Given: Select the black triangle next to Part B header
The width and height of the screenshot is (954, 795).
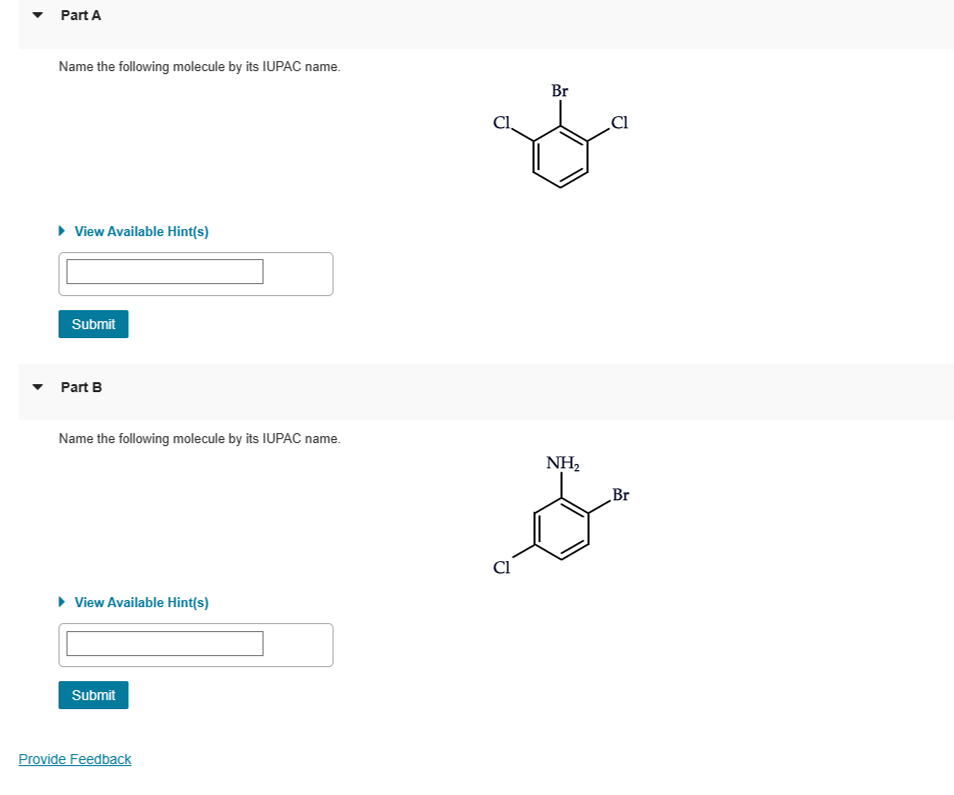Looking at the screenshot, I should [36, 387].
